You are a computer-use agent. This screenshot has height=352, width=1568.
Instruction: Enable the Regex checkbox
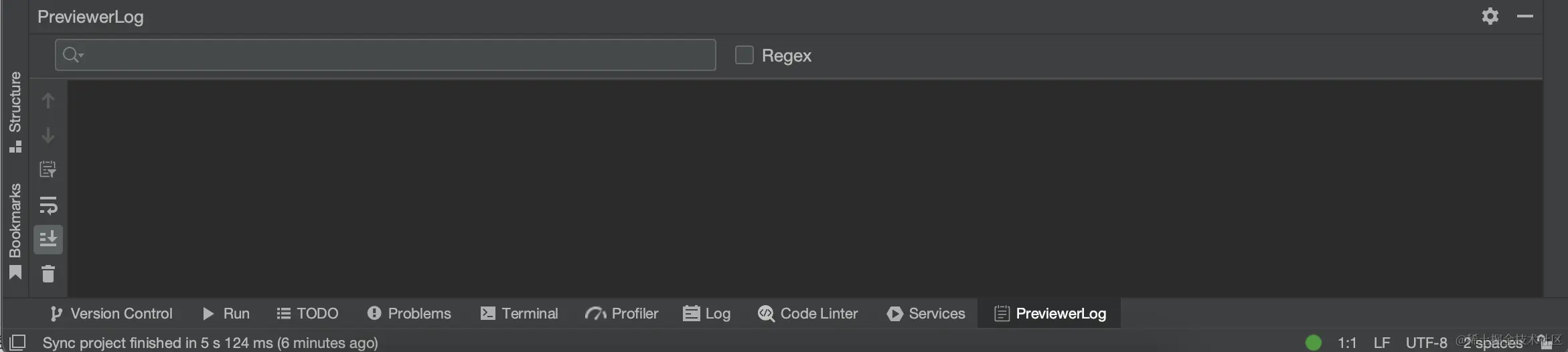744,55
